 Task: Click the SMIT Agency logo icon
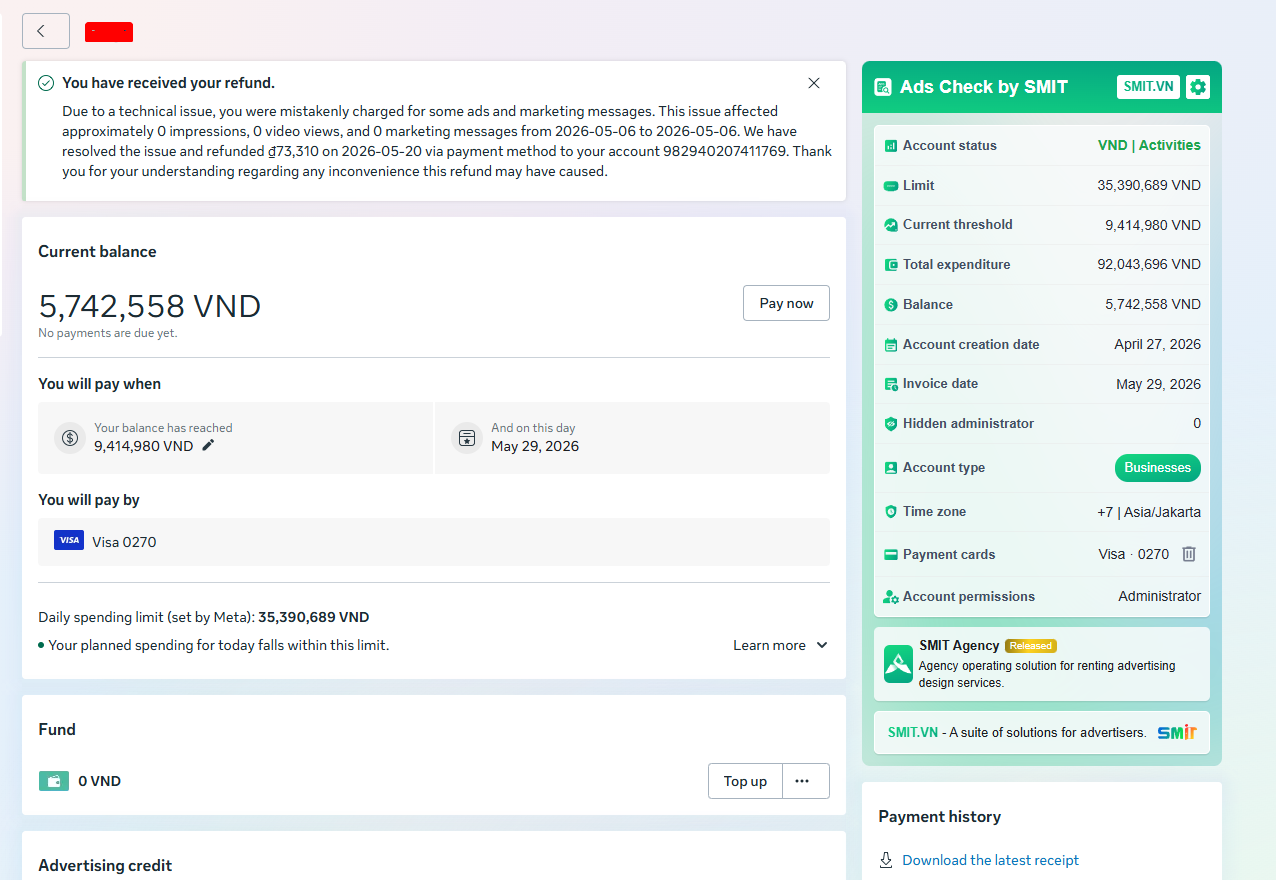[898, 664]
